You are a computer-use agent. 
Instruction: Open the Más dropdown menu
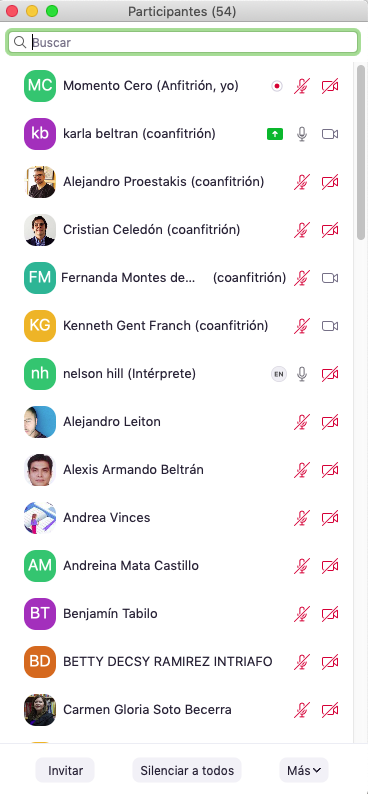[304, 770]
